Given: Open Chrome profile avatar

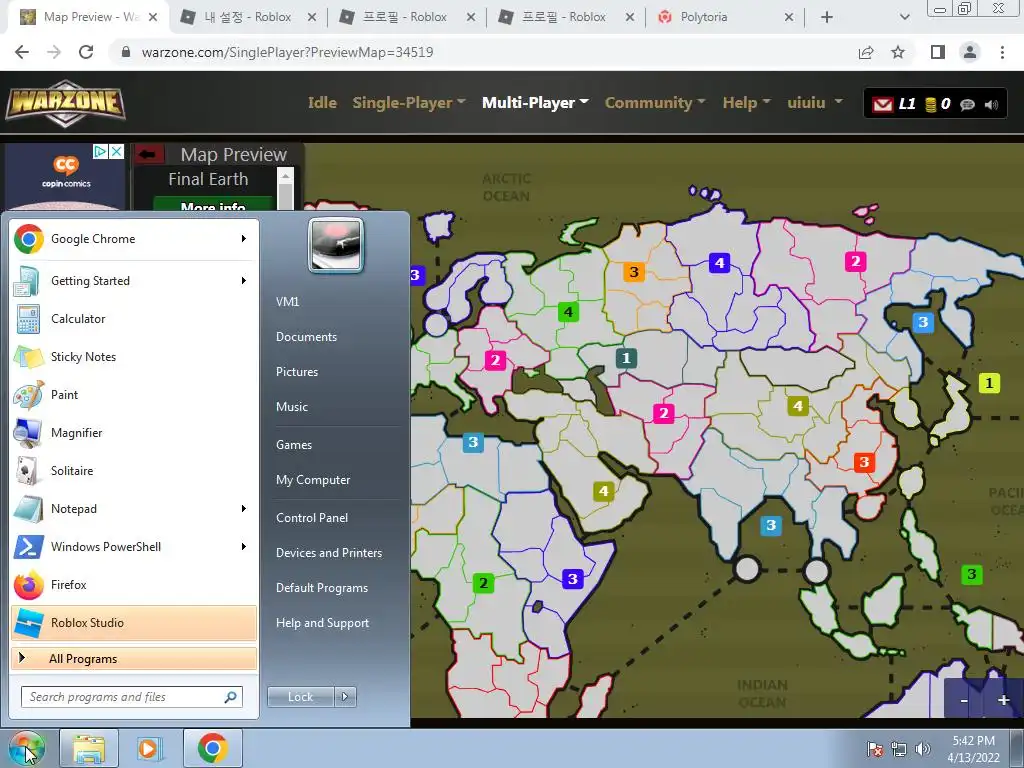Looking at the screenshot, I should pos(970,52).
